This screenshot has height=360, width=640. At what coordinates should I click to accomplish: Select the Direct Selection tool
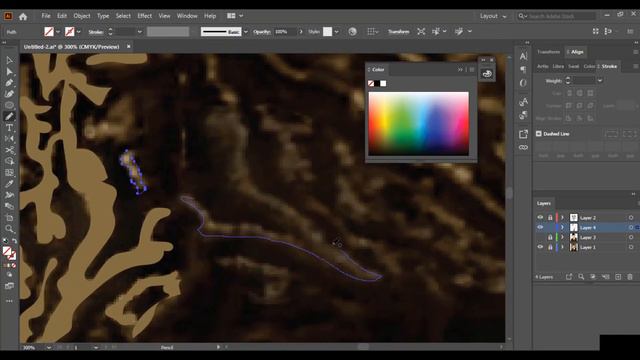9,72
